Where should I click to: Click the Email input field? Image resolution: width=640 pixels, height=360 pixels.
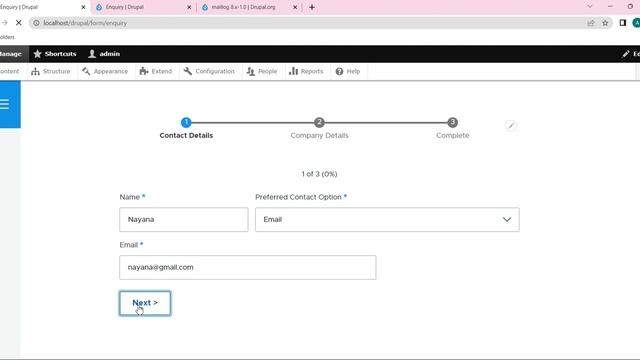248,267
